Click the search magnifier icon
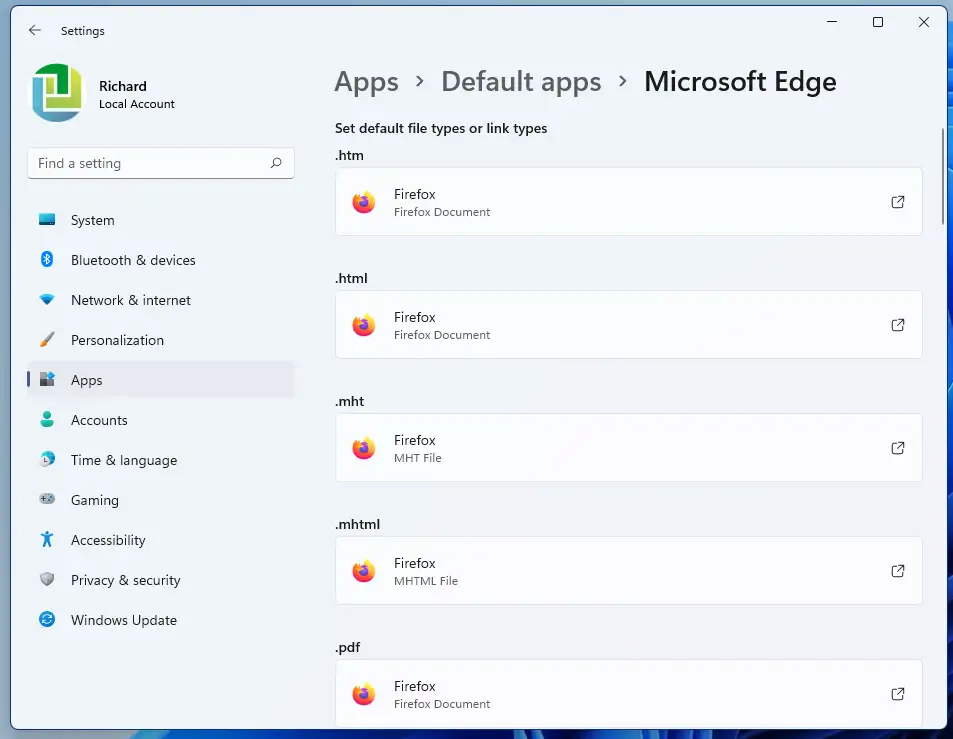This screenshot has width=953, height=739. click(276, 163)
